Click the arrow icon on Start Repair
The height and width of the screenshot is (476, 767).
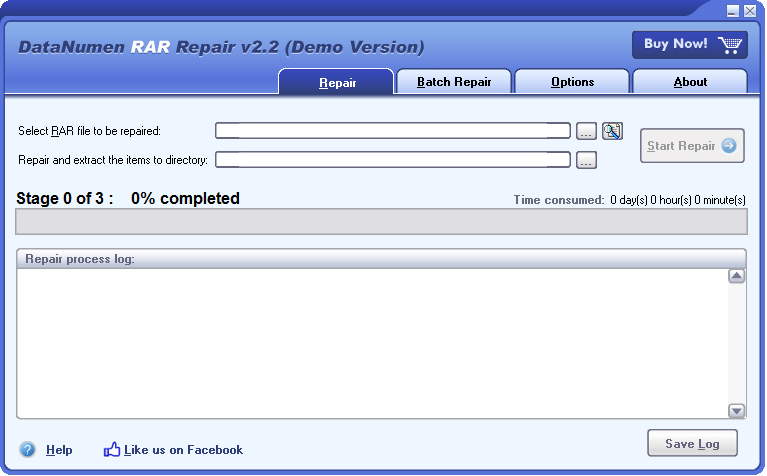728,146
